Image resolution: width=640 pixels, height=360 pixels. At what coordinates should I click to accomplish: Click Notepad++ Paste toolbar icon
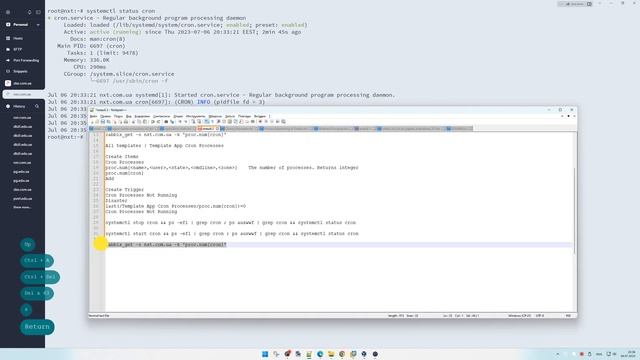coord(145,122)
